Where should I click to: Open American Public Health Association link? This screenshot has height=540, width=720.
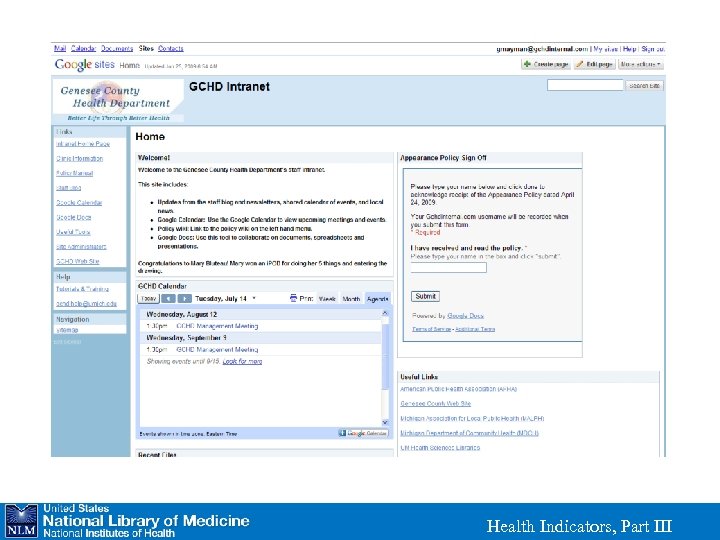click(x=458, y=389)
